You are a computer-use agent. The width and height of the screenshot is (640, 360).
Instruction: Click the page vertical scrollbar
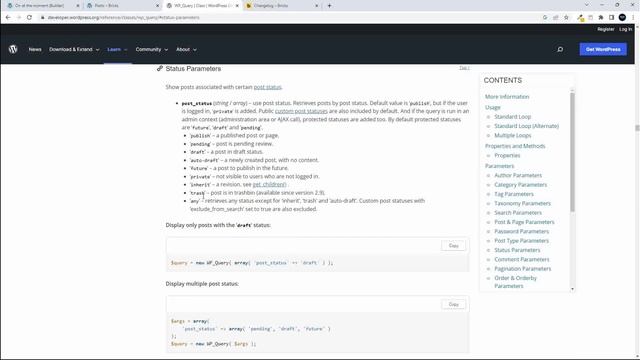point(637,128)
